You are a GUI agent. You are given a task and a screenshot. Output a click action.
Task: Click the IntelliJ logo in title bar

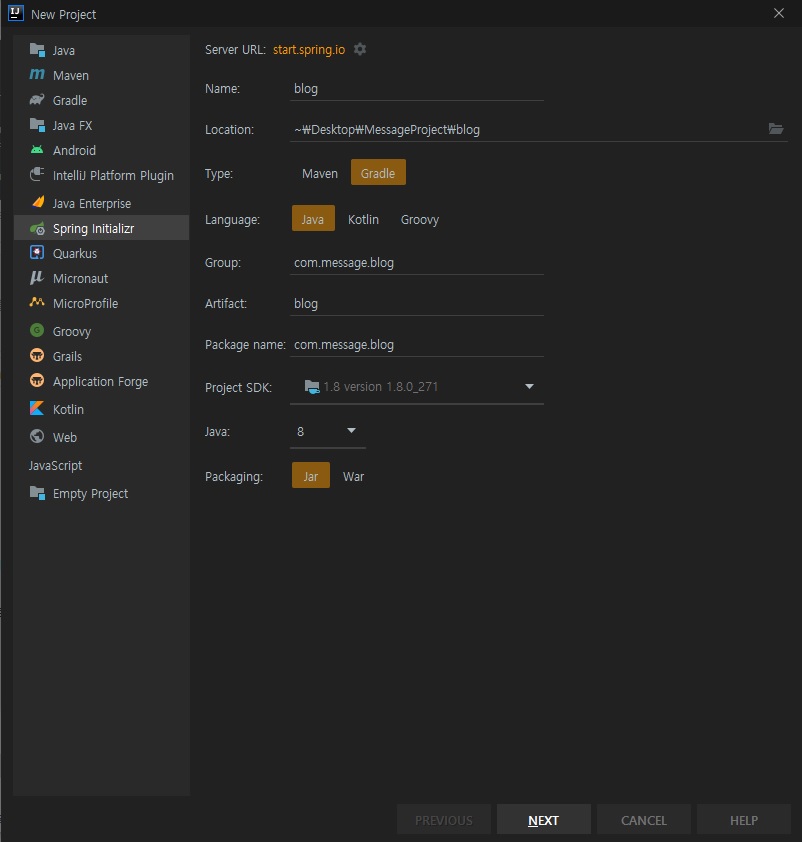tap(16, 13)
